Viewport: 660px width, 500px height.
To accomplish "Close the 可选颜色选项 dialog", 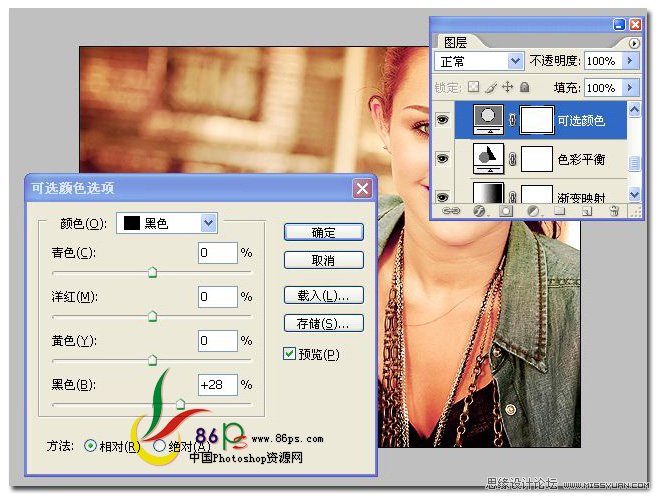I will (362, 188).
